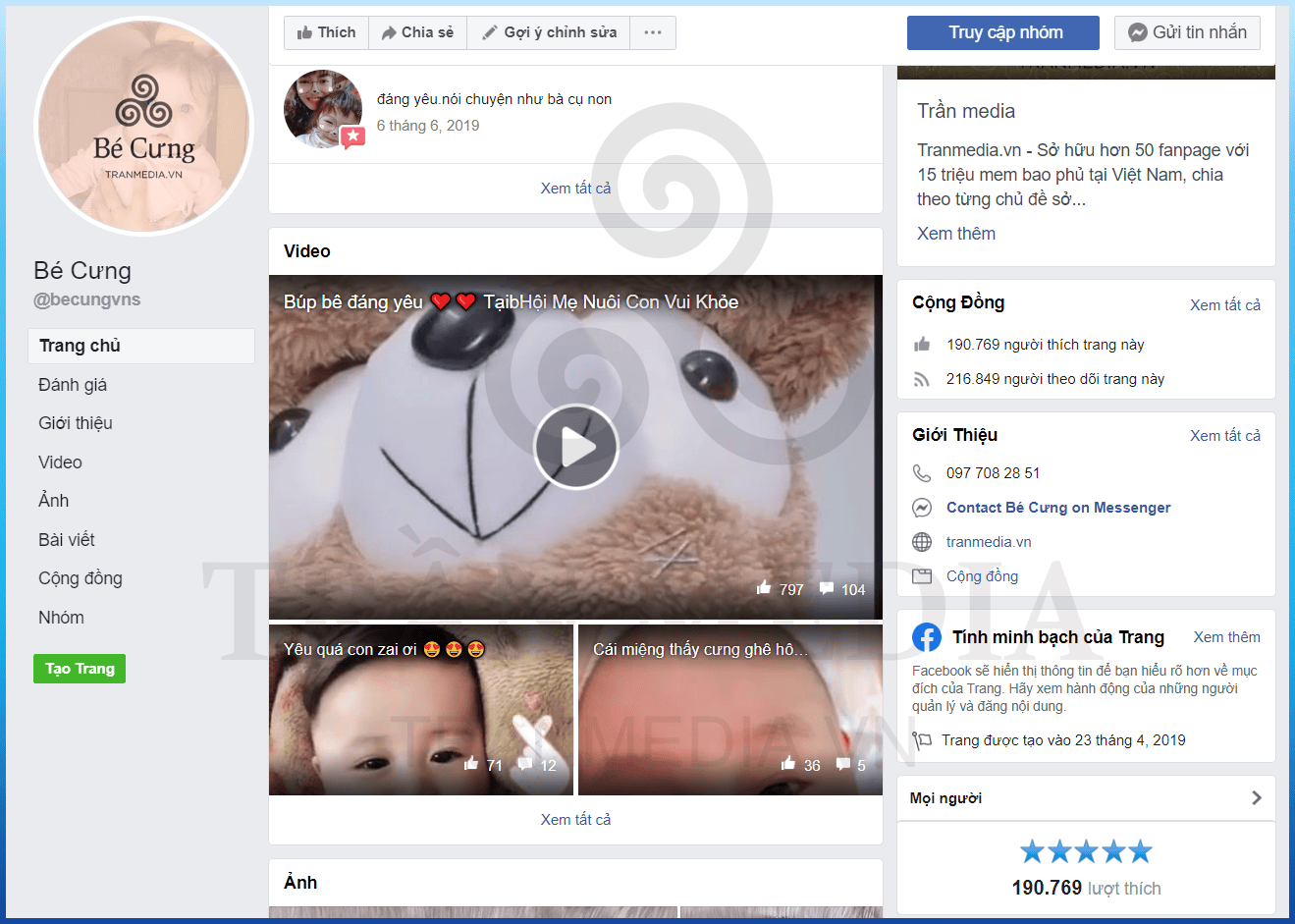Image resolution: width=1295 pixels, height=924 pixels.
Task: Click reviewer avatar beside the 6 tháng 6 review
Action: pos(323,109)
